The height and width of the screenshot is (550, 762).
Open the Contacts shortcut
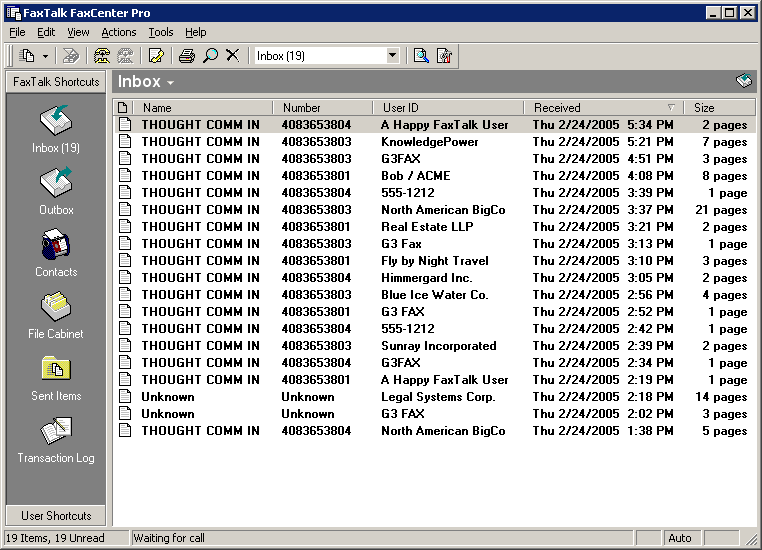tap(56, 253)
